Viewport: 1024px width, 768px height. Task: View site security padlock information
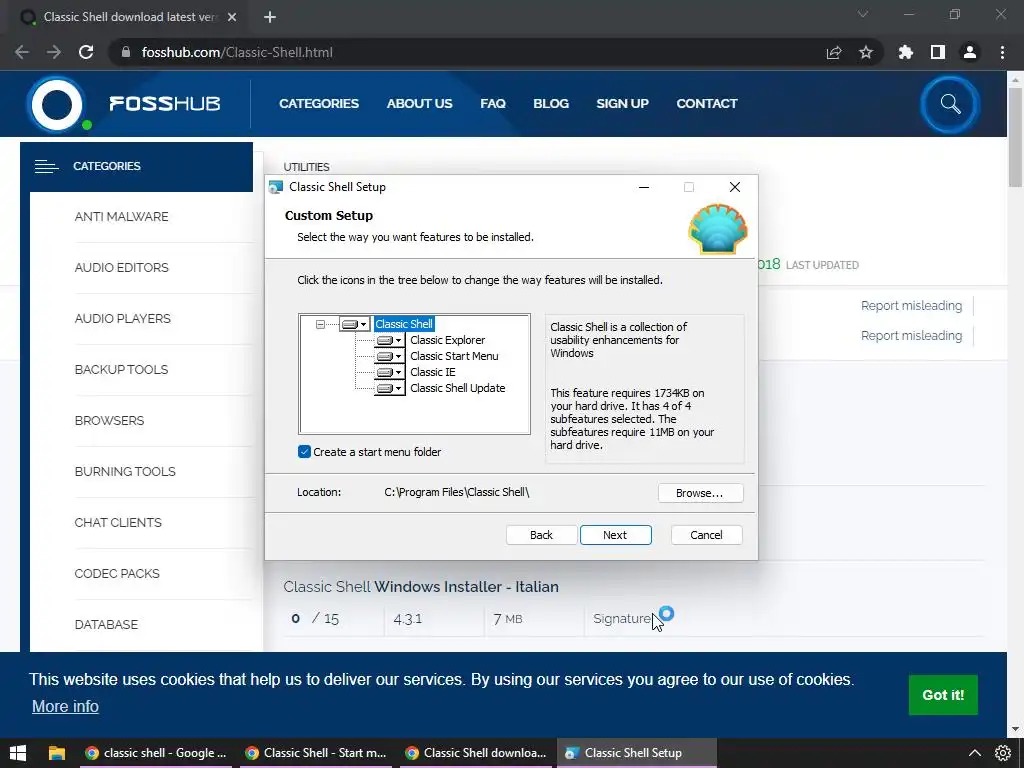click(126, 52)
